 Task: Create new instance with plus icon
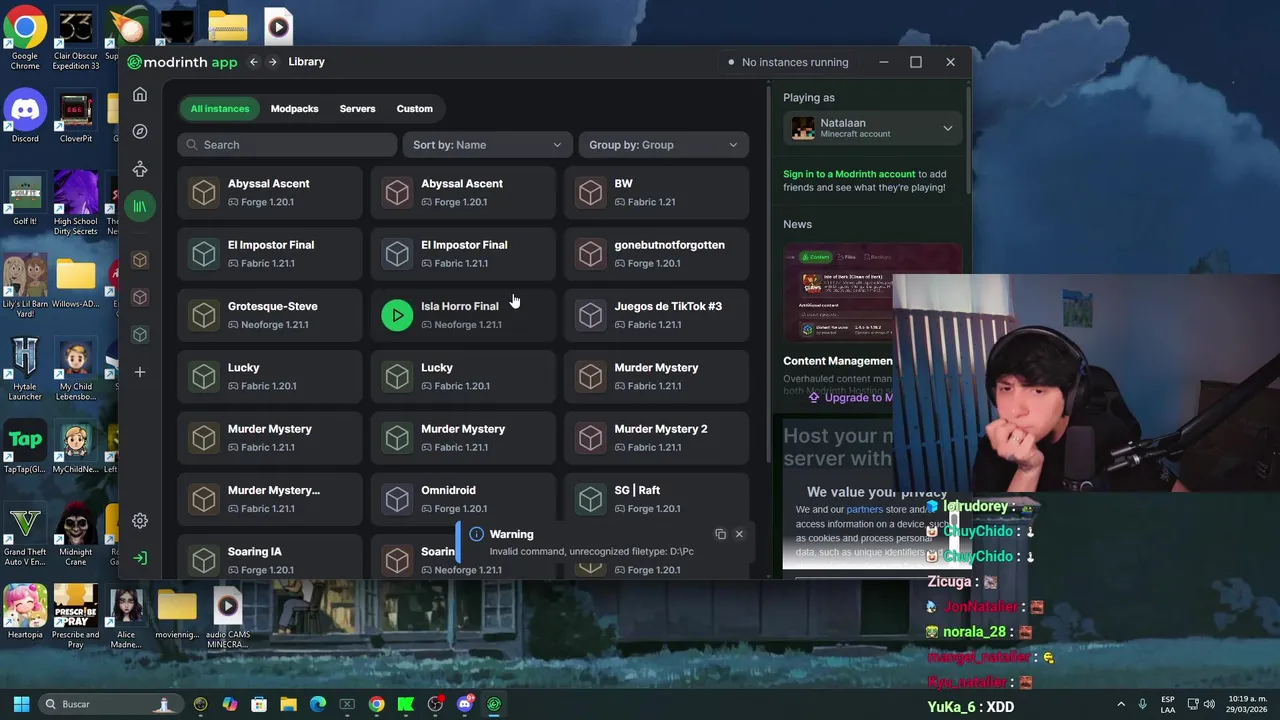(140, 372)
